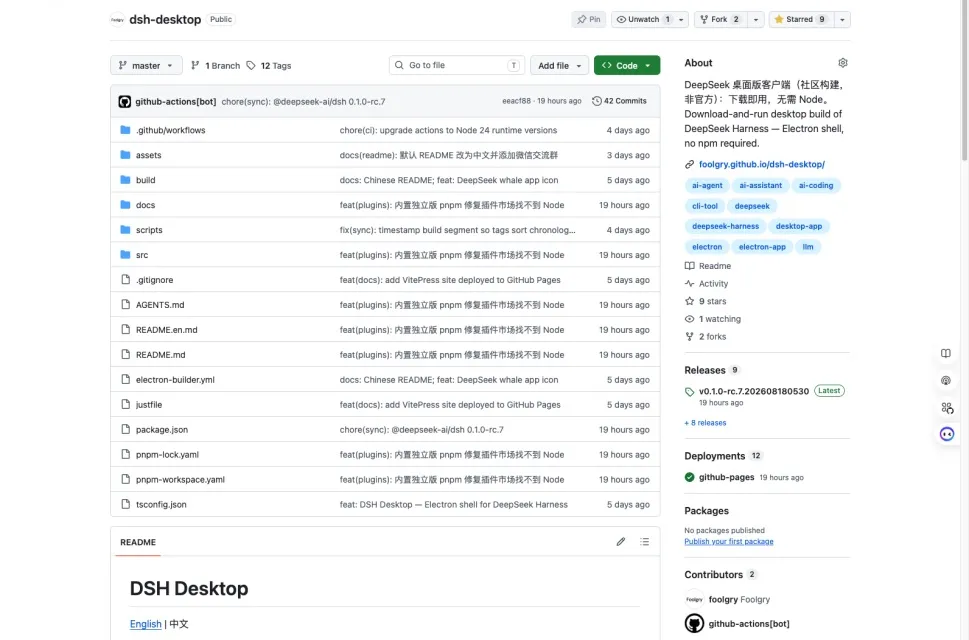Open the pnpm-workspace.yaml file
The image size is (969, 640).
pyautogui.click(x=180, y=479)
